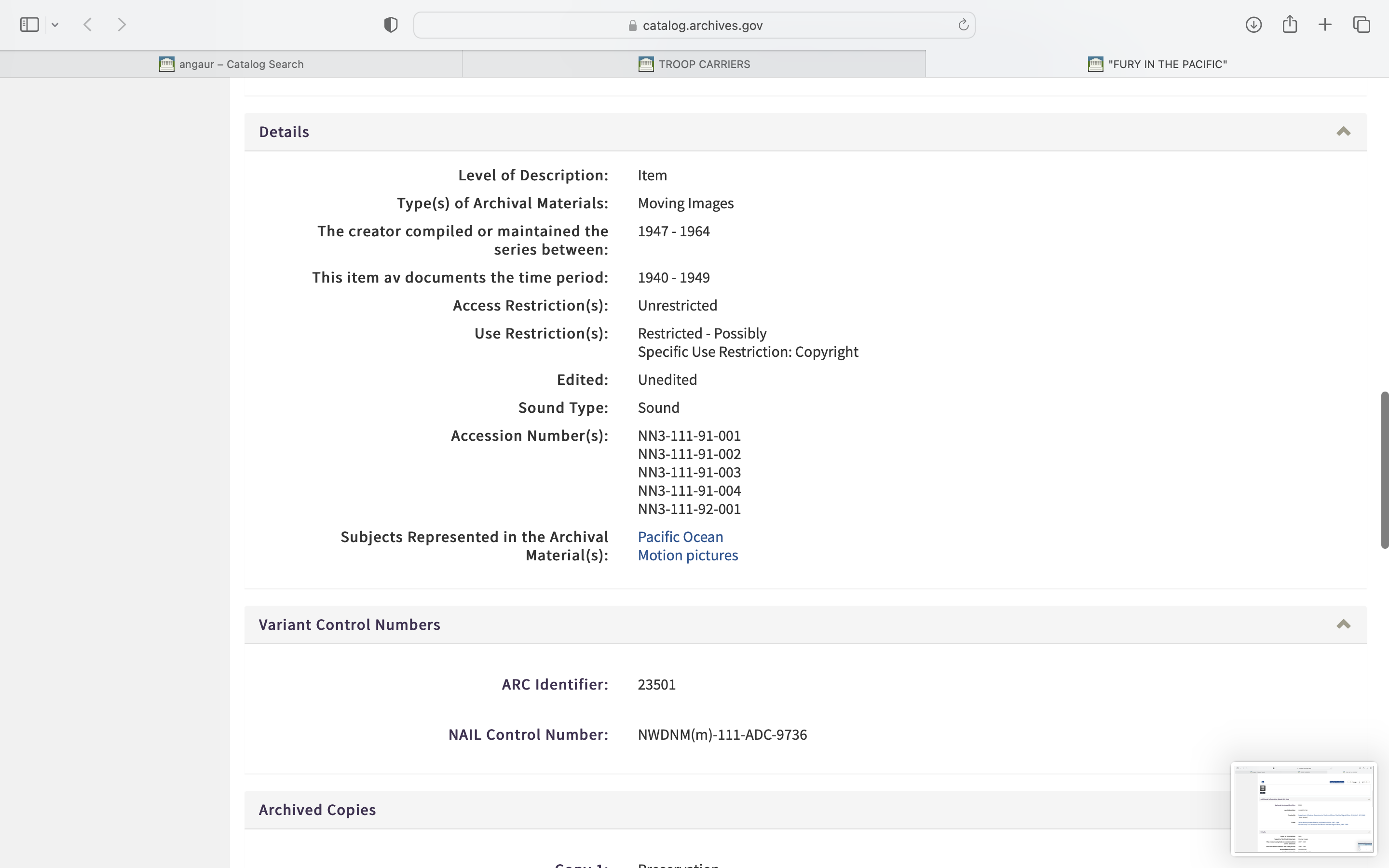This screenshot has height=868, width=1389.
Task: Click the vertical page scrollbar handle
Action: [1384, 470]
